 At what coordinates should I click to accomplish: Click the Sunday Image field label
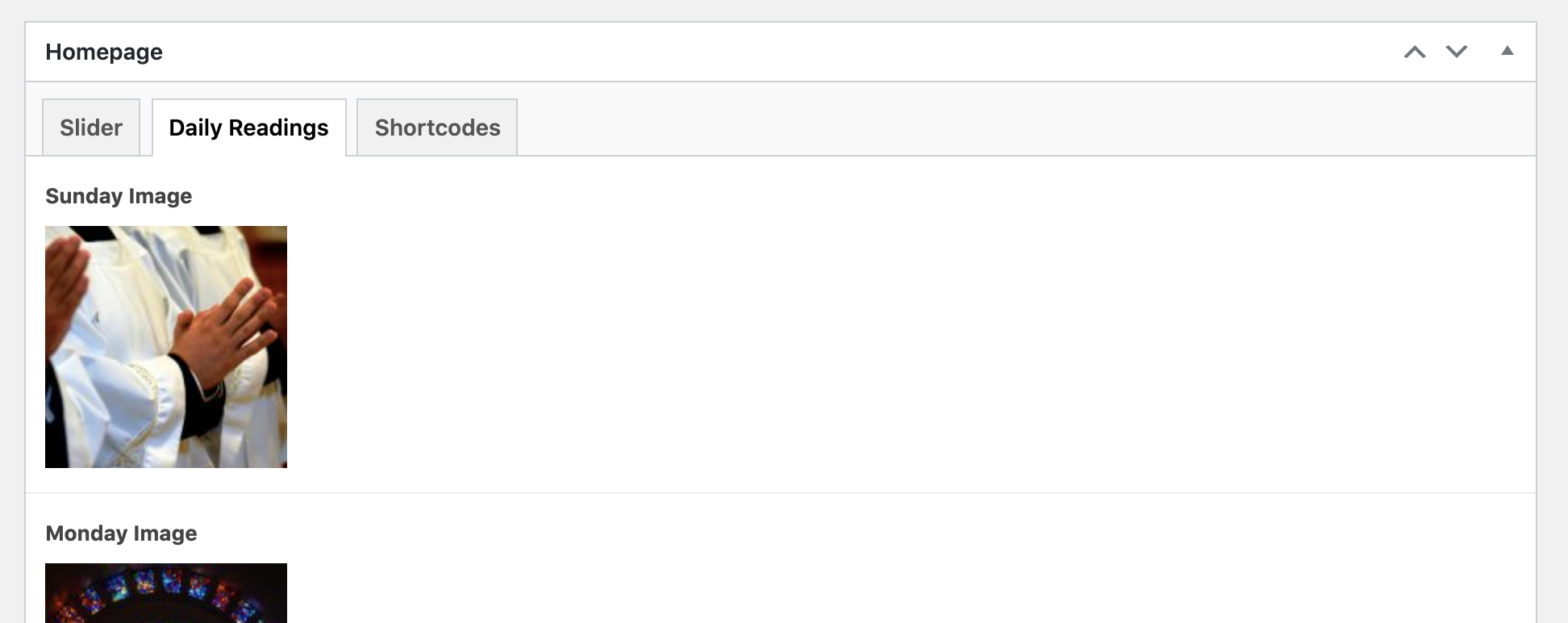(x=119, y=196)
